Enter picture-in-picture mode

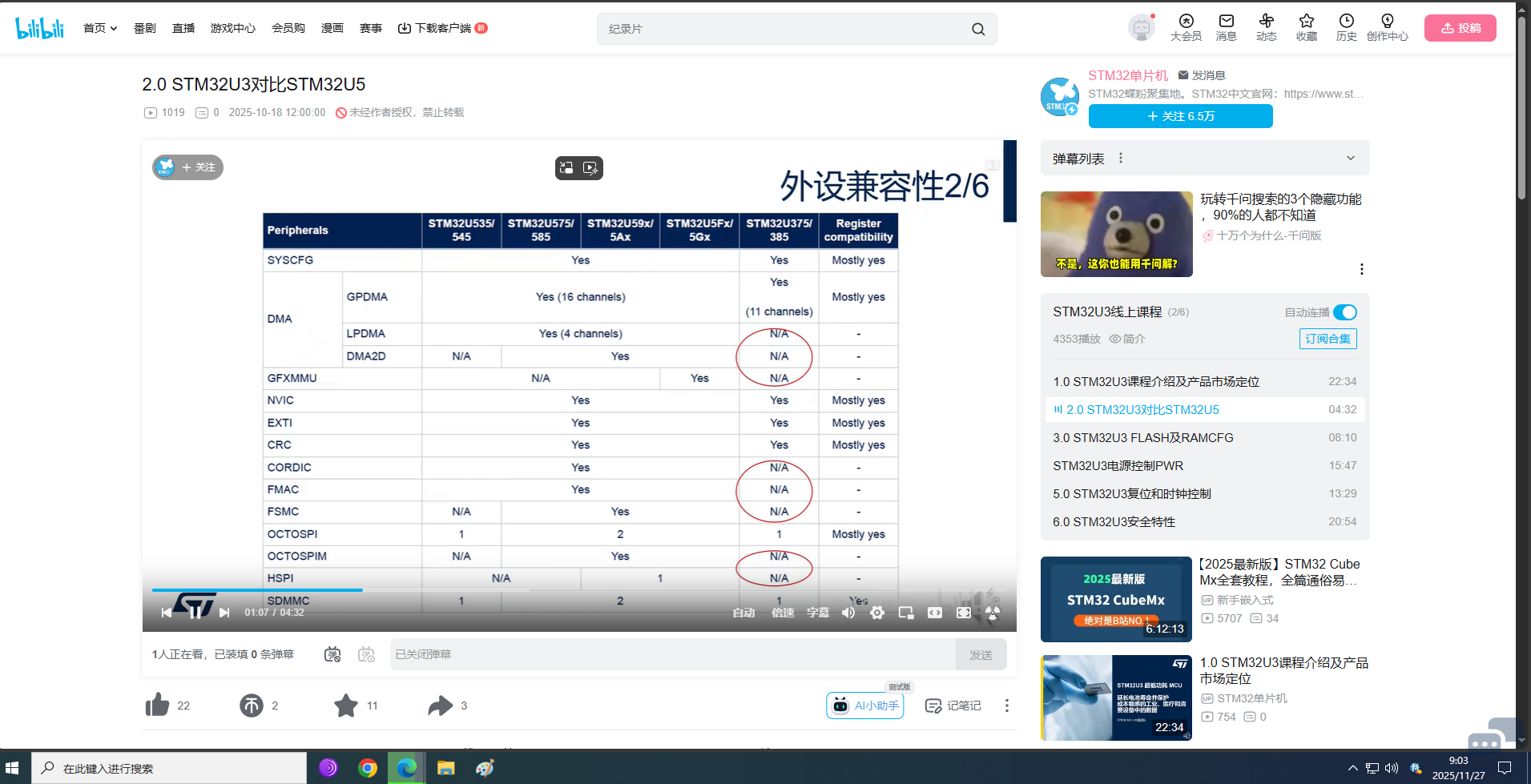coord(906,613)
